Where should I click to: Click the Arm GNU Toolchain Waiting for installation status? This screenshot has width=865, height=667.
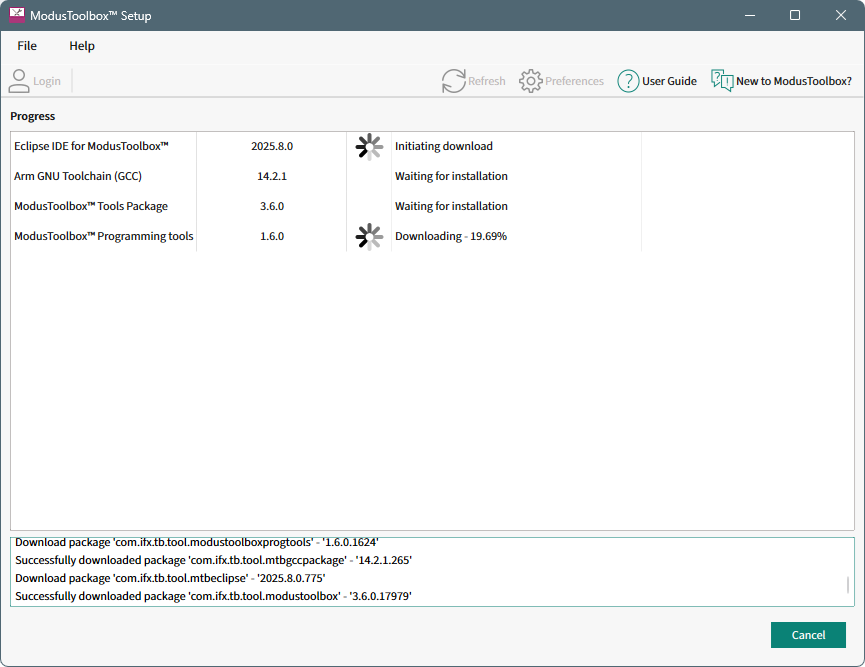click(451, 176)
